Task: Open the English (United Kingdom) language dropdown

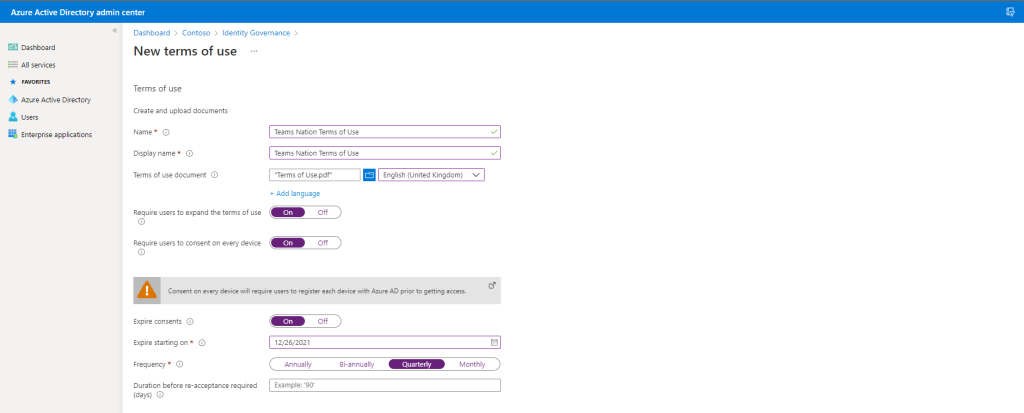Action: click(x=431, y=175)
